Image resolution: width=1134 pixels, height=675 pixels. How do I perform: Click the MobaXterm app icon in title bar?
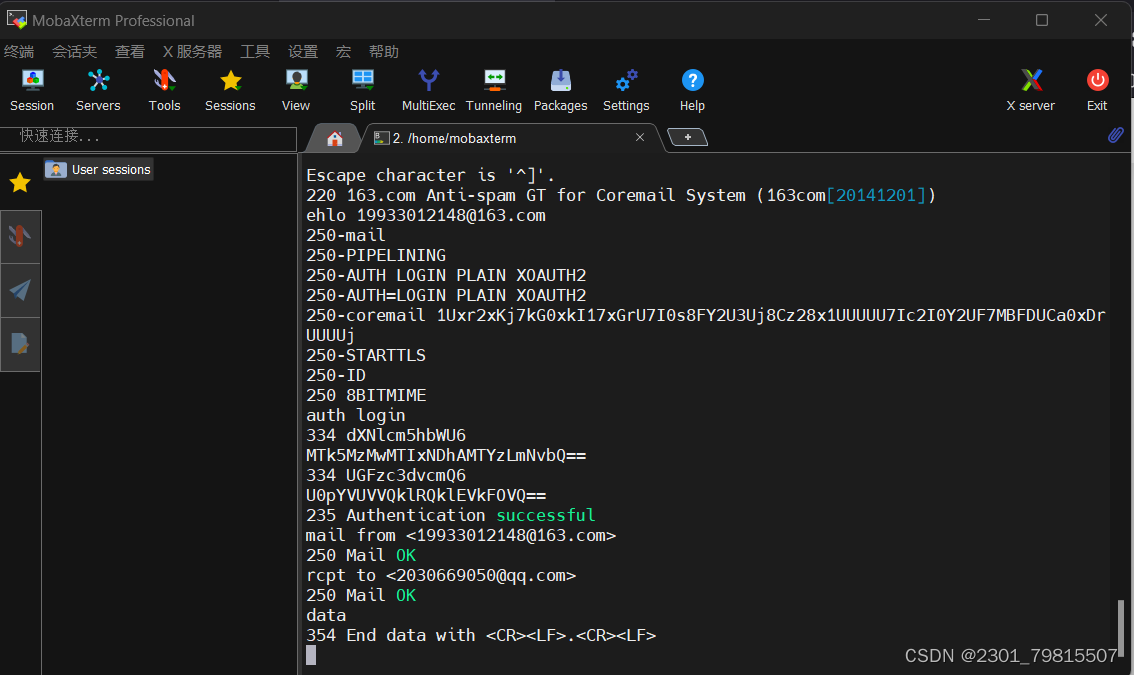pos(16,20)
